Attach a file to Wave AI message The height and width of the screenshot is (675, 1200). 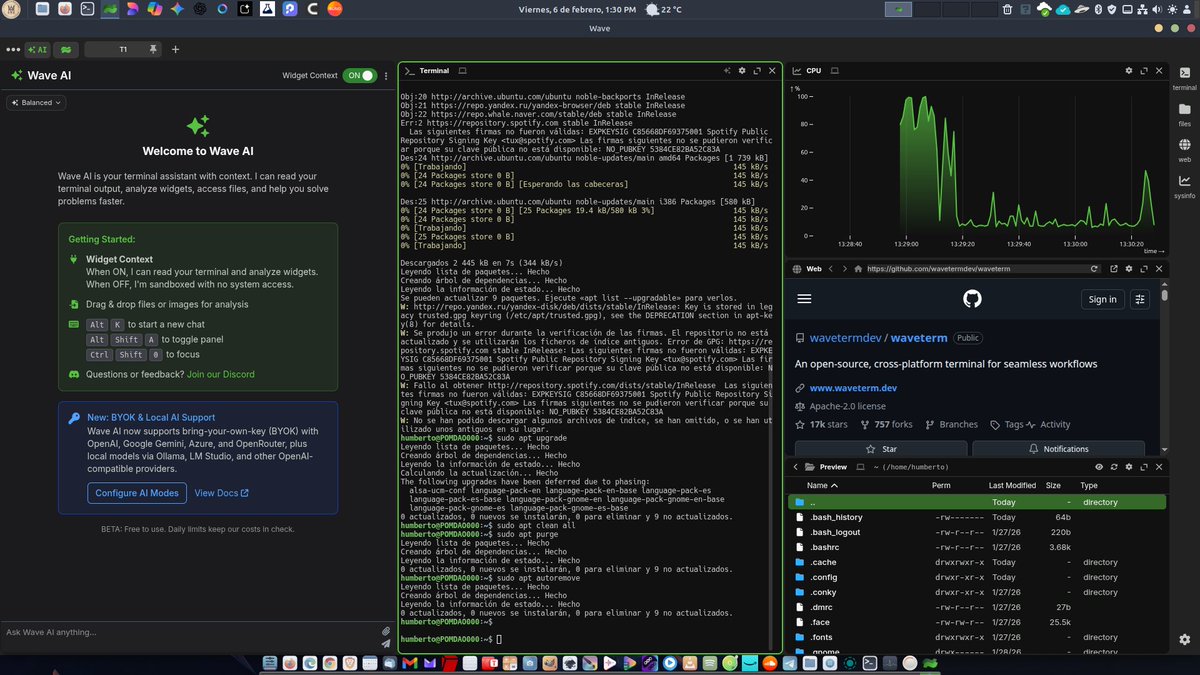(386, 631)
